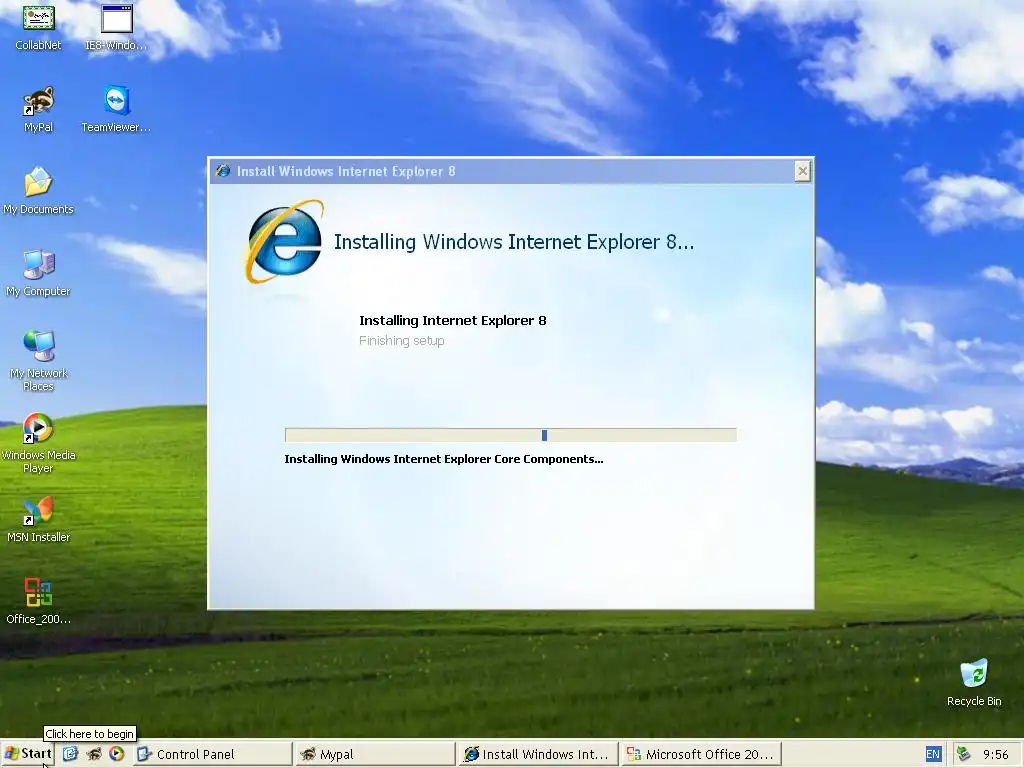The height and width of the screenshot is (768, 1024).
Task: Click the 9:56 clock in the tray
Action: coord(996,754)
